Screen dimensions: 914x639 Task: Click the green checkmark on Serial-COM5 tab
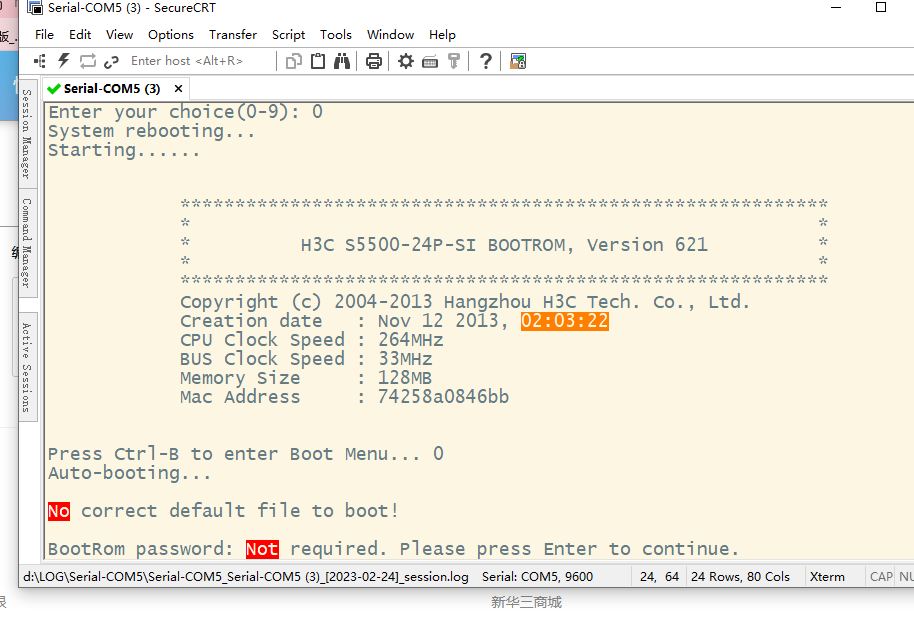tap(54, 89)
